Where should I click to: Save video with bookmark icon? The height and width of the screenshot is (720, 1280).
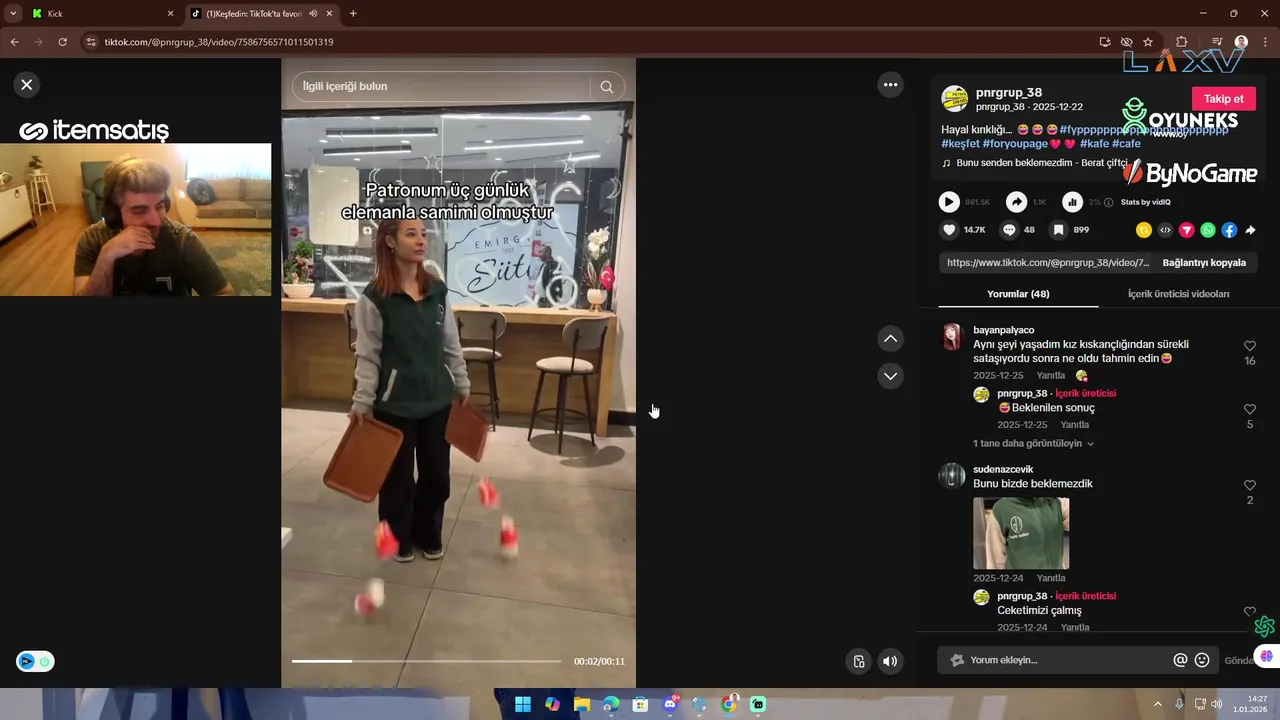point(1058,230)
